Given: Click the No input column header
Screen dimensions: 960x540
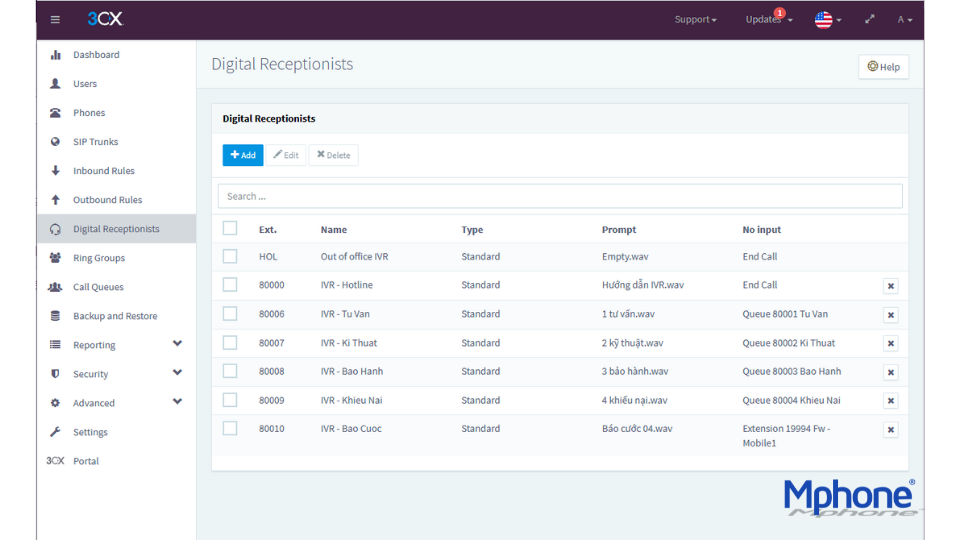Looking at the screenshot, I should point(762,230).
